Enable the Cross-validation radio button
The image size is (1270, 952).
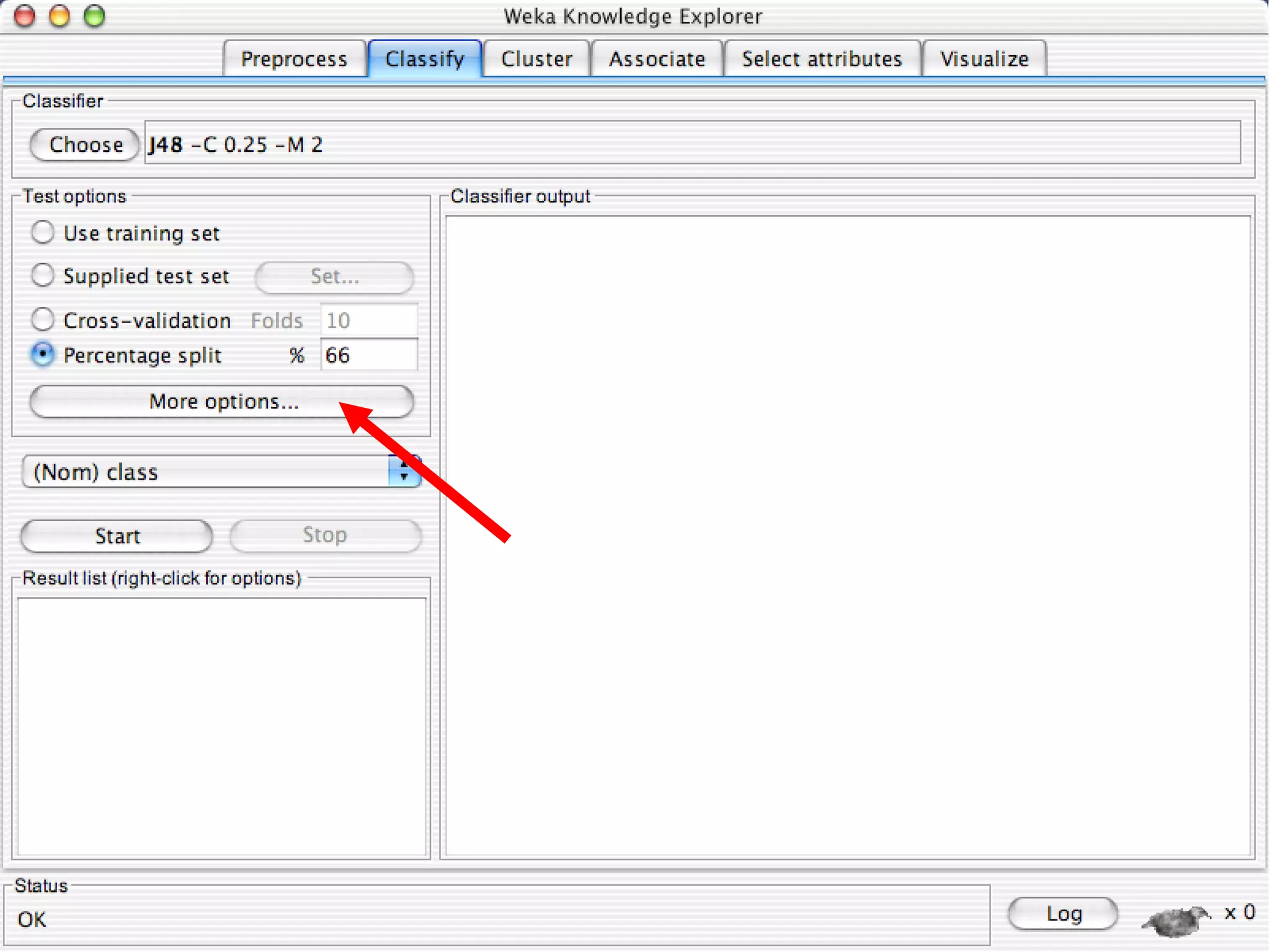[x=43, y=320]
